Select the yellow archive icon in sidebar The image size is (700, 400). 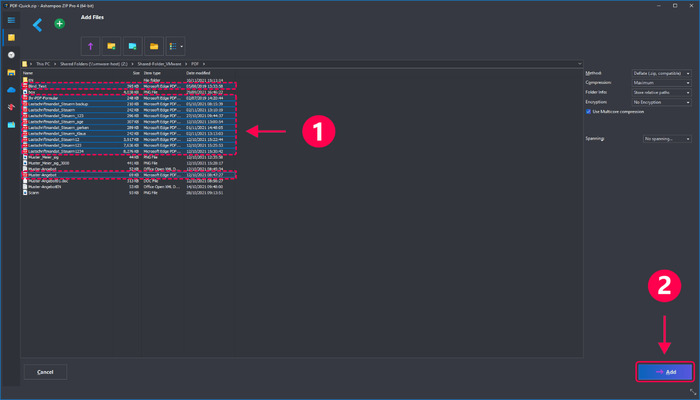pos(11,38)
